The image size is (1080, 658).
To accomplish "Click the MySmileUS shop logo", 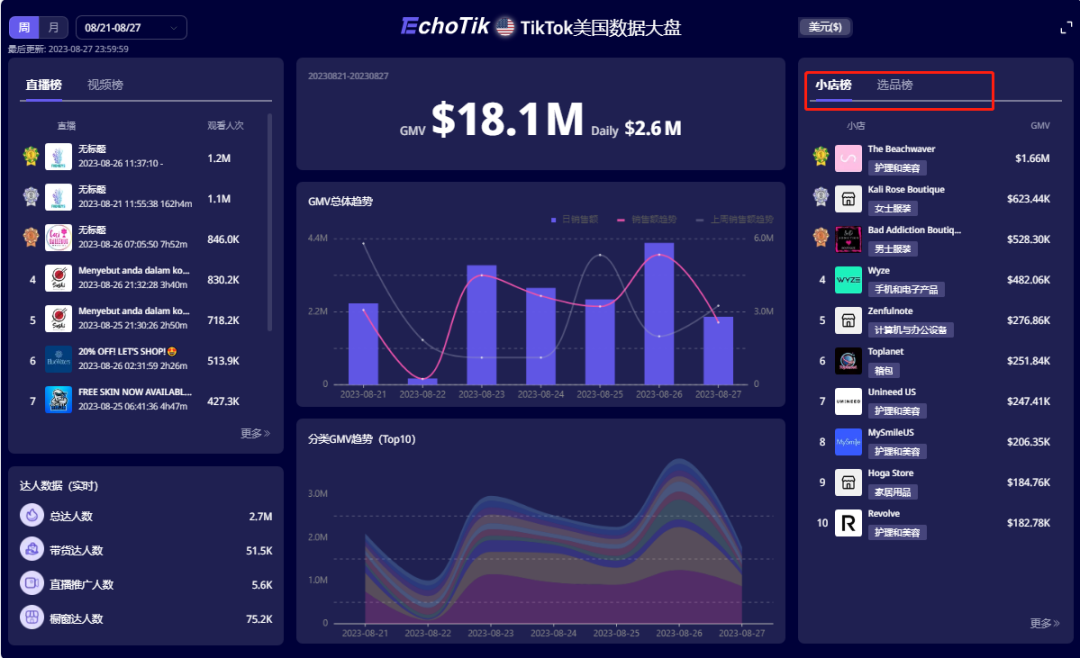I will pos(848,442).
